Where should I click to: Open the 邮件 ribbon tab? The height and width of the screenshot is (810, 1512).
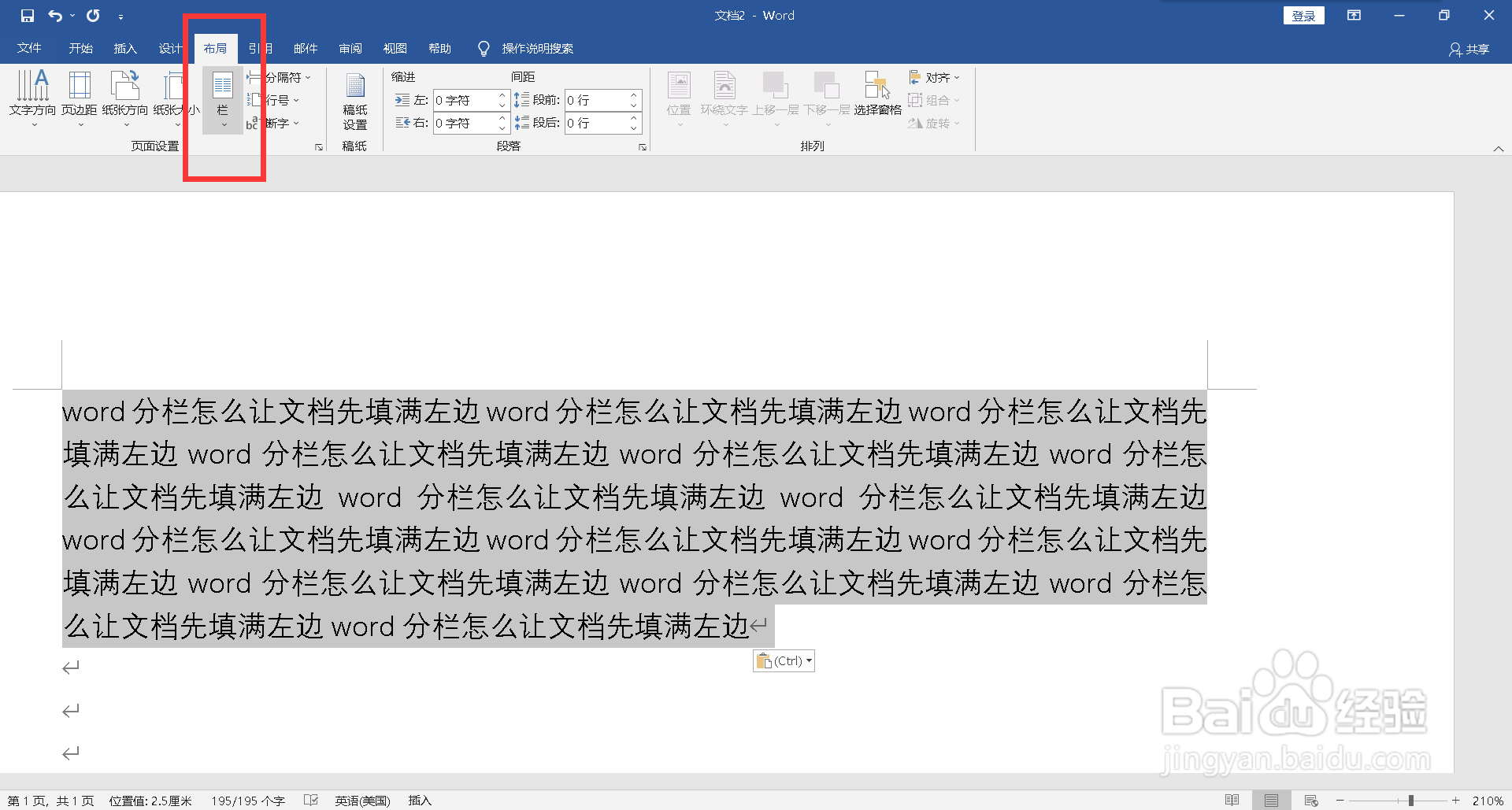[x=306, y=49]
